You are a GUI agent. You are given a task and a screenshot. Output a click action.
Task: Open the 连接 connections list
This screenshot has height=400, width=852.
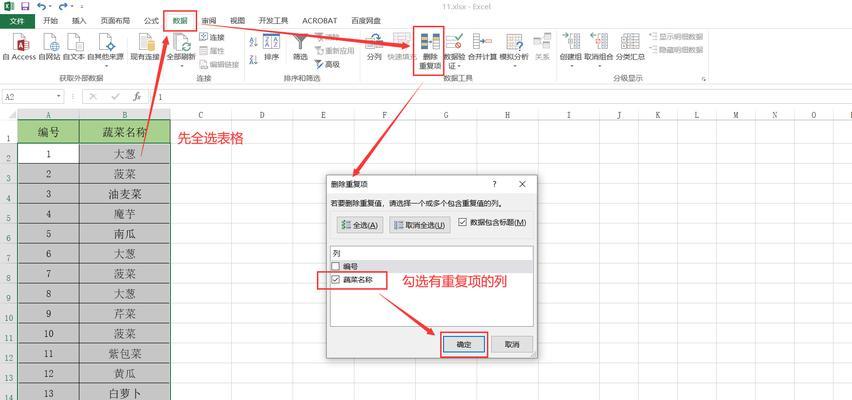(212, 38)
